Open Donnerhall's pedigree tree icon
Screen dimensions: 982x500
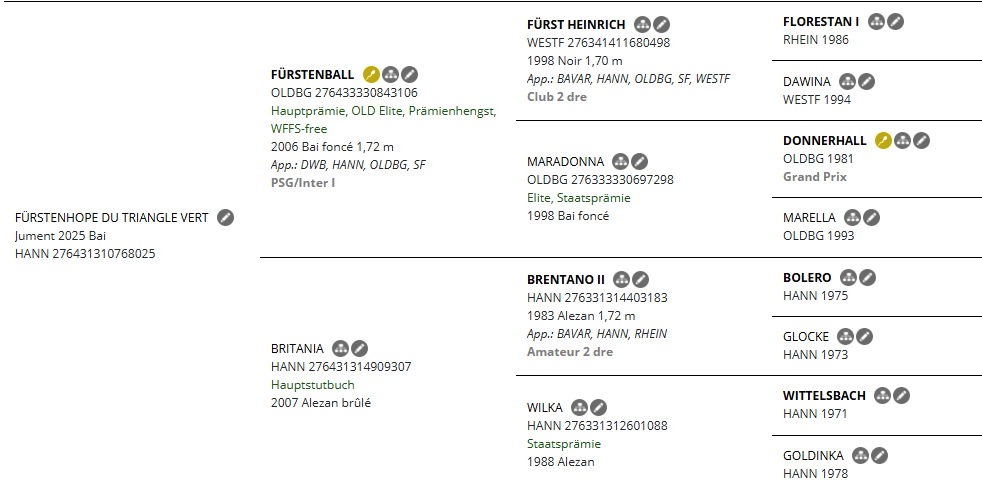pos(902,140)
